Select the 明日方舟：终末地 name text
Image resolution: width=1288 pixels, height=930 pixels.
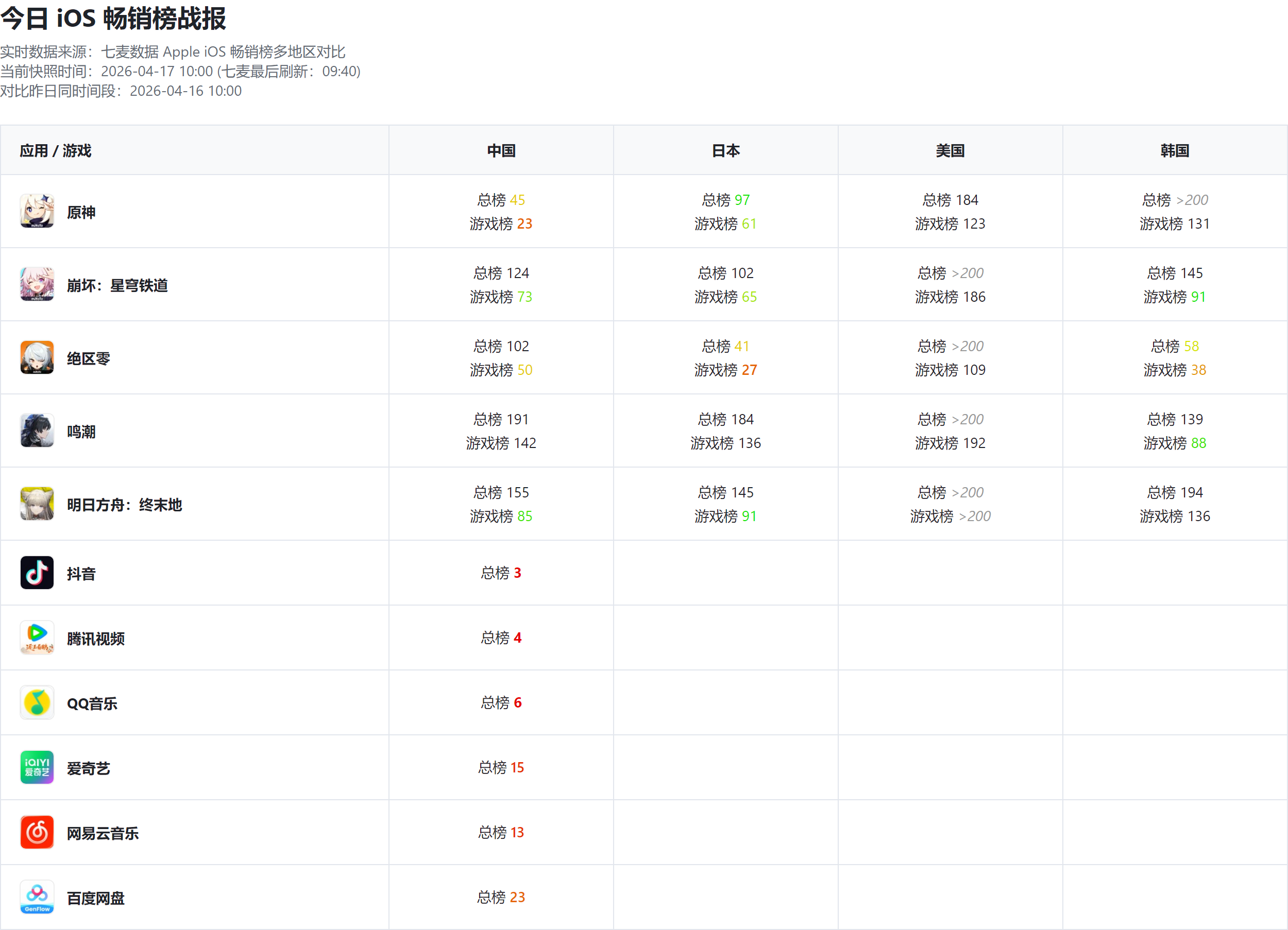click(x=125, y=505)
